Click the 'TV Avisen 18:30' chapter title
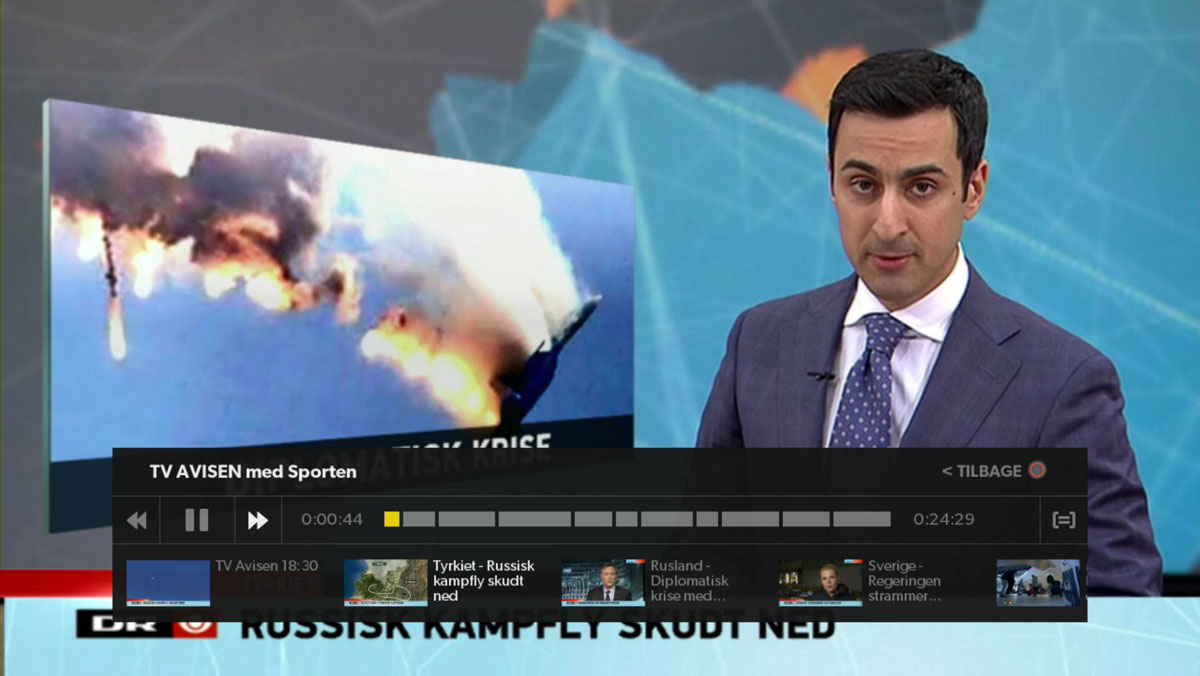This screenshot has width=1200, height=676. 267,566
